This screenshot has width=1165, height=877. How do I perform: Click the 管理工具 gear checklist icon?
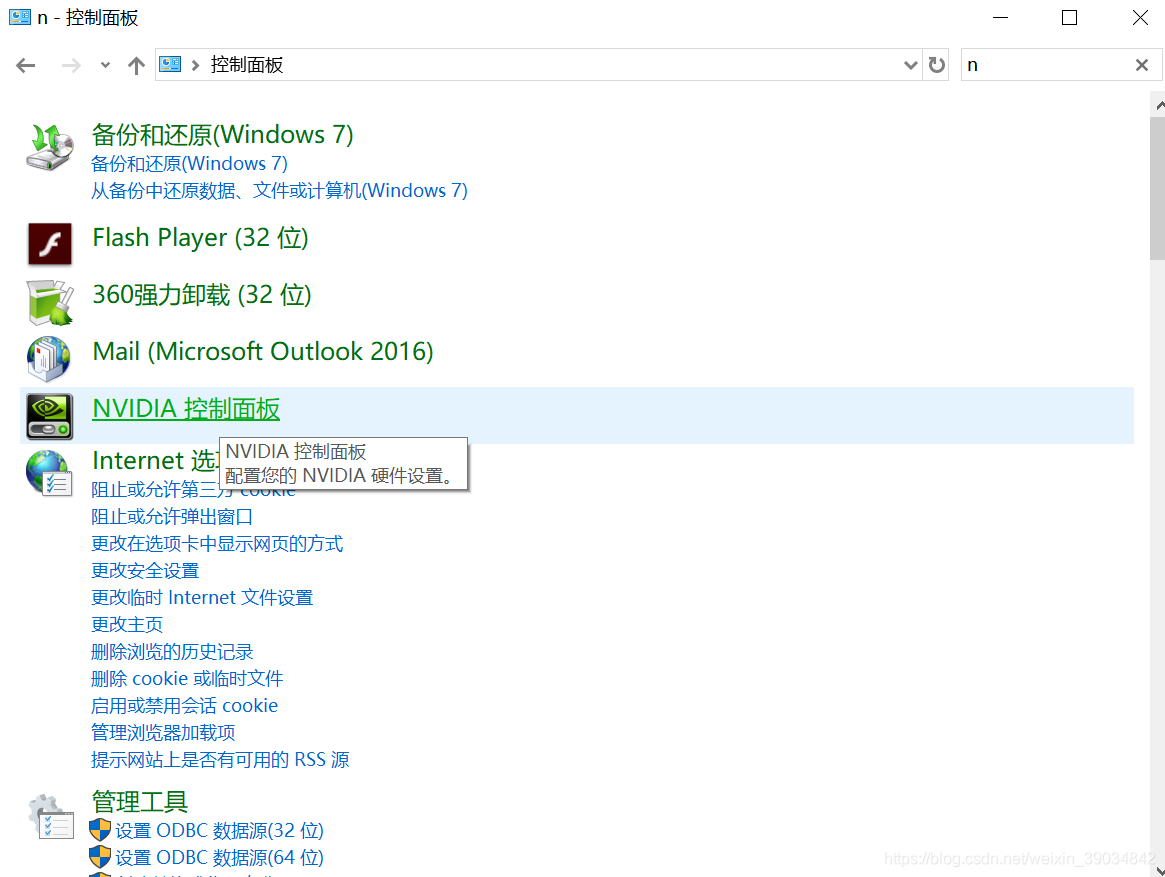coord(51,816)
